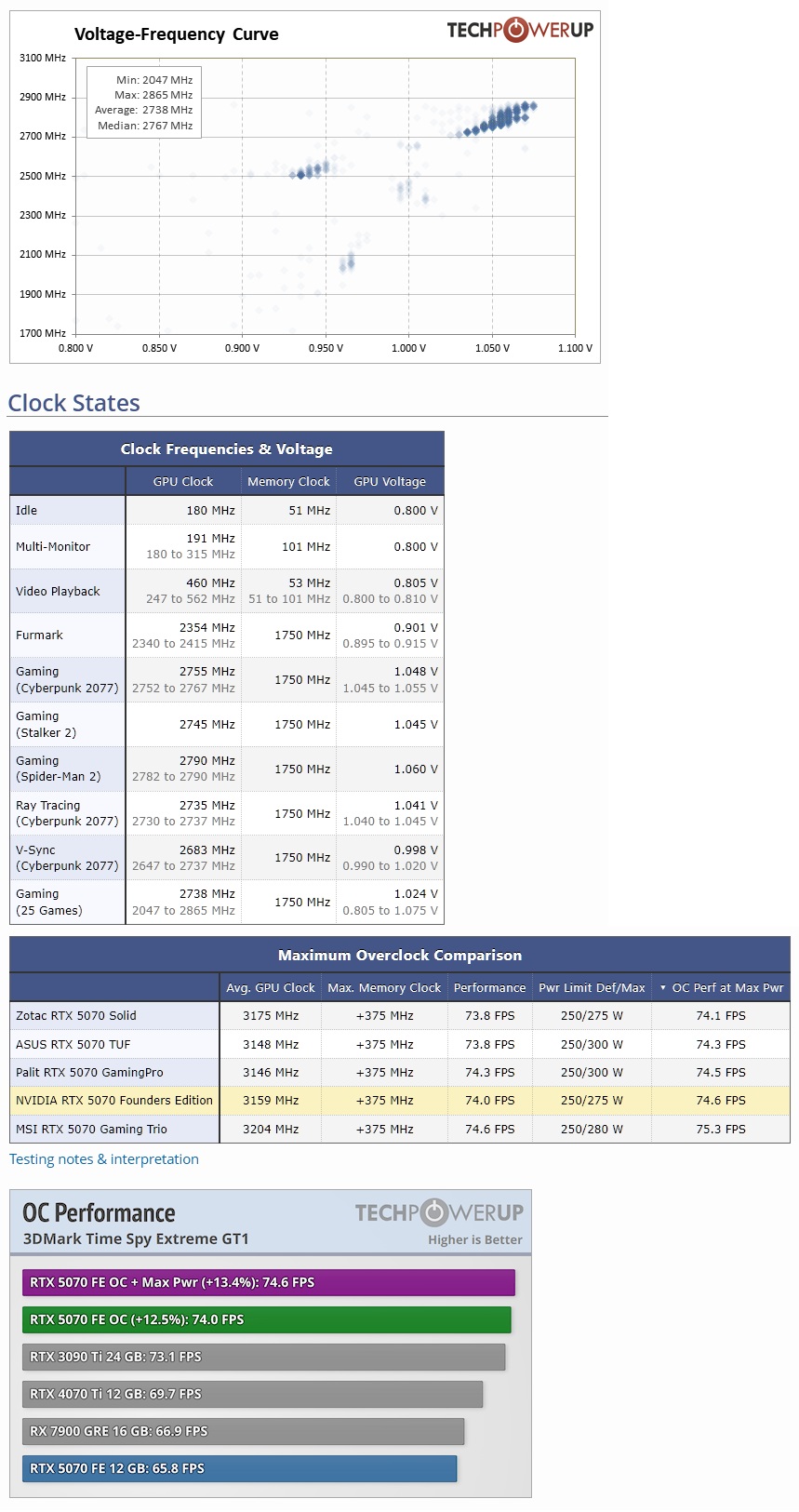Click the OC Performance chart title
The height and width of the screenshot is (1512, 799).
pos(99,1212)
